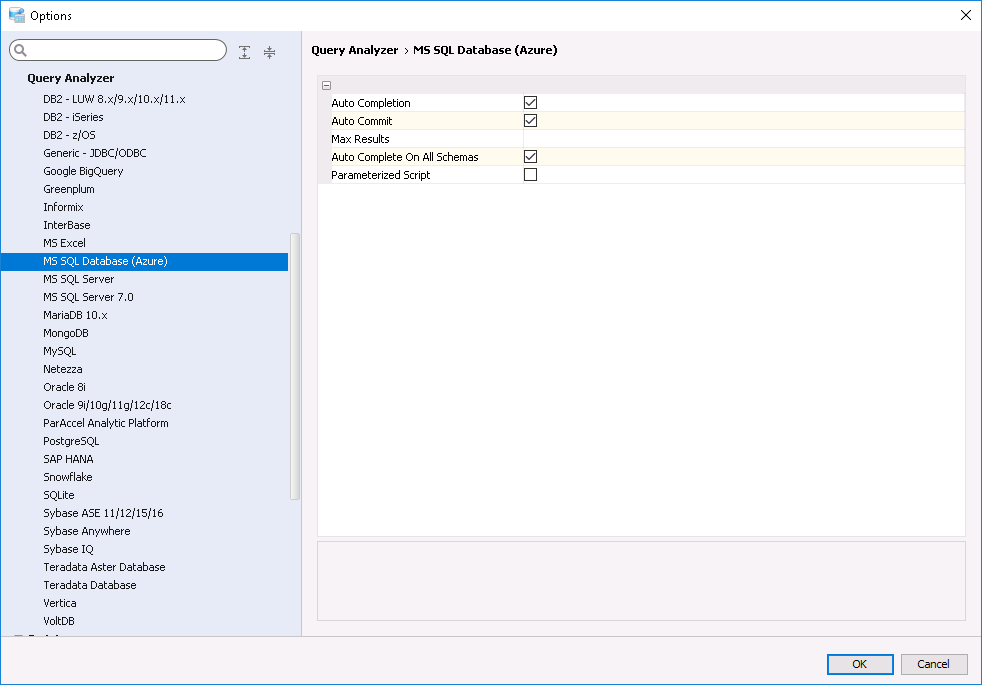The width and height of the screenshot is (982, 685).
Task: Enable the Parameterized Script checkbox
Action: tap(531, 175)
